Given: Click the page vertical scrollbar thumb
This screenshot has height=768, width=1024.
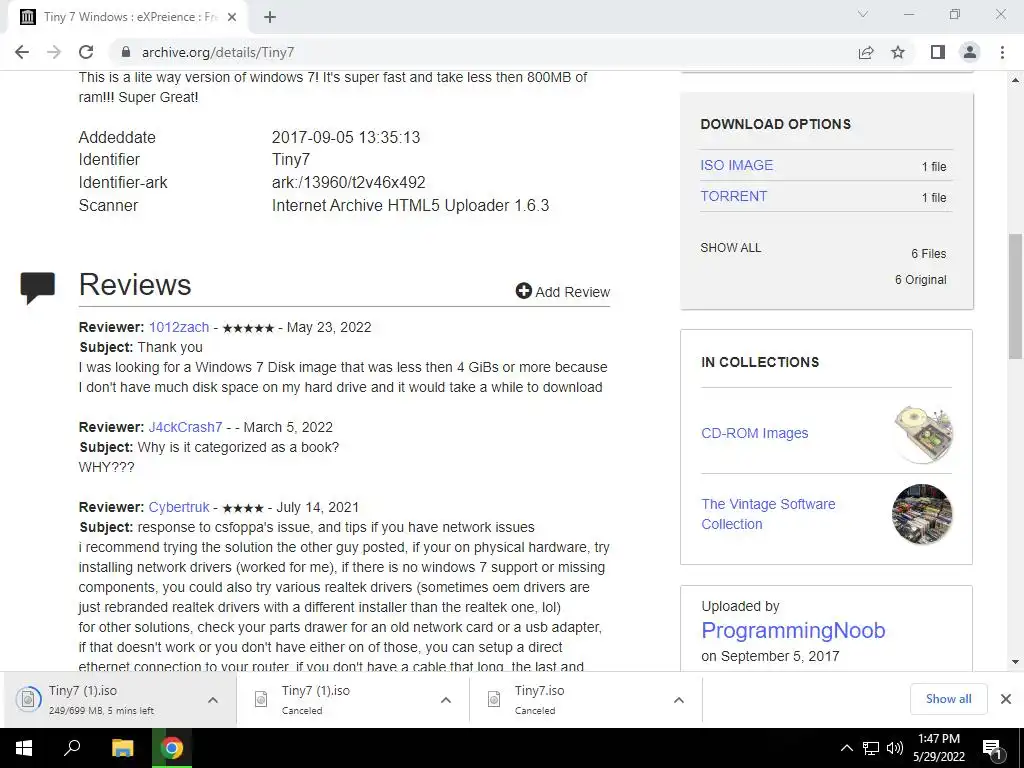Looking at the screenshot, I should [x=1016, y=296].
